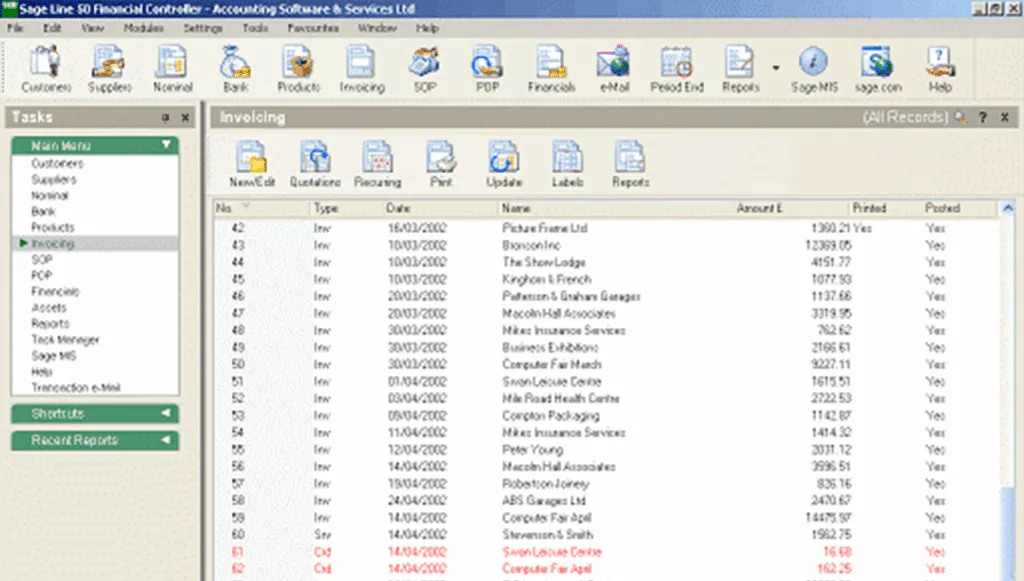Open the Bank toolbar icon
The image size is (1024, 581).
coord(235,69)
